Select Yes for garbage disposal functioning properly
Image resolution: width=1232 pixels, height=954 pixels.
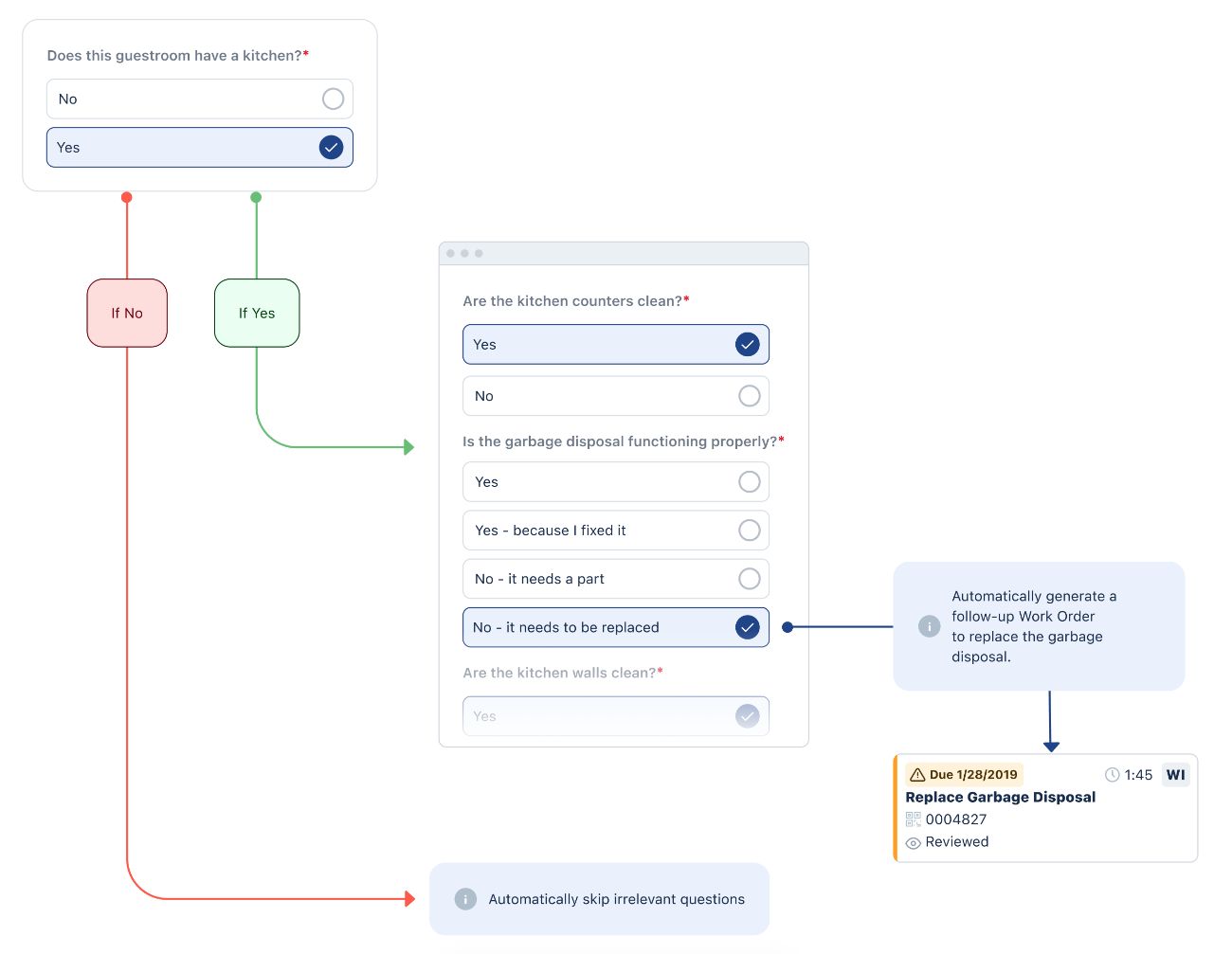(615, 482)
